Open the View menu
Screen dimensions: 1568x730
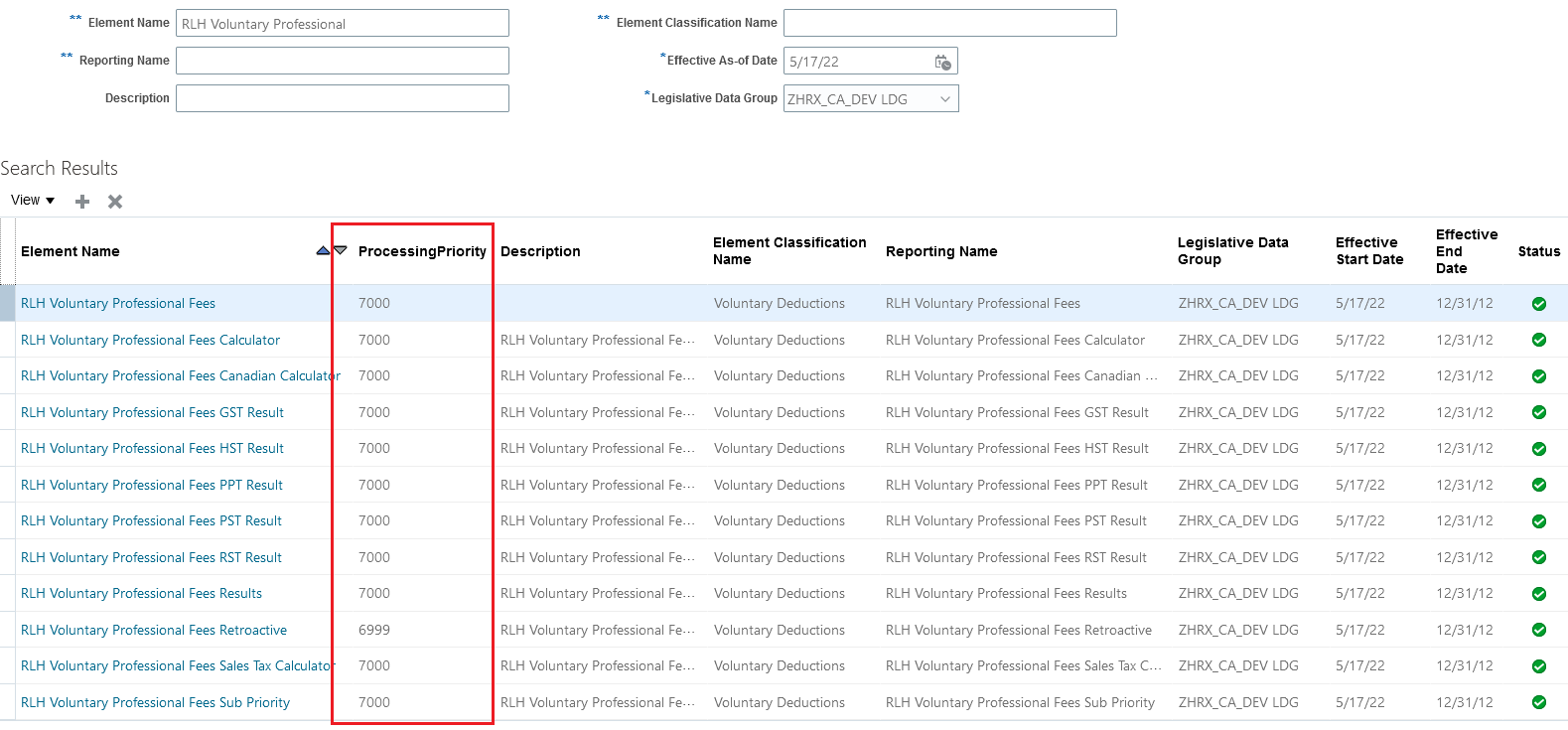(x=33, y=201)
